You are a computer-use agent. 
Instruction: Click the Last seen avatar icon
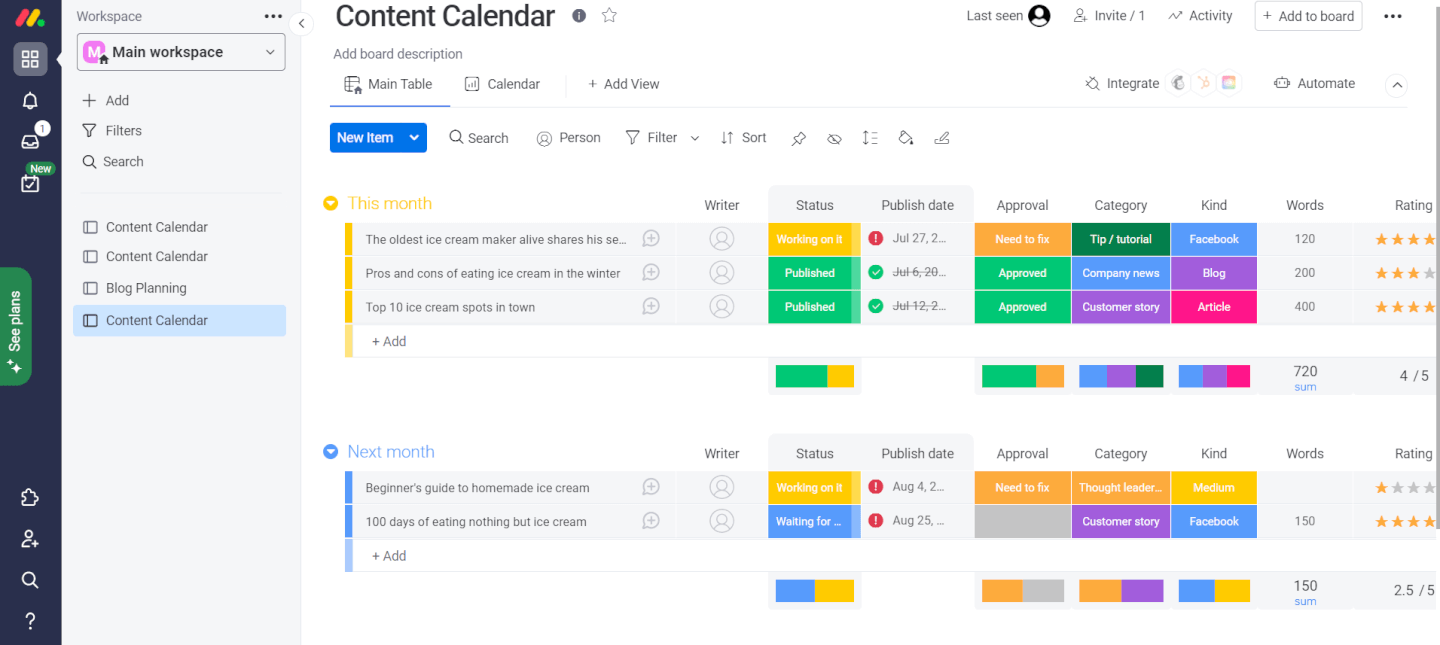pyautogui.click(x=1039, y=16)
